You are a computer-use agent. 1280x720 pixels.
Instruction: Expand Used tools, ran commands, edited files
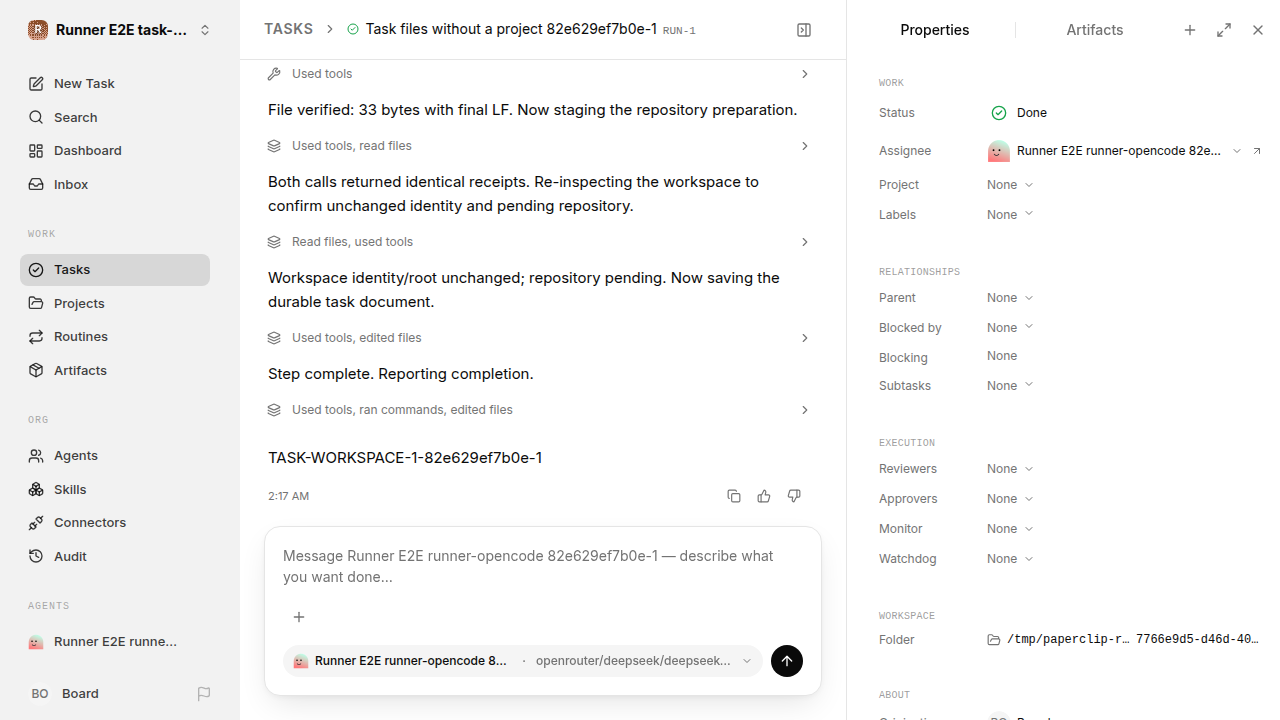[x=540, y=410]
